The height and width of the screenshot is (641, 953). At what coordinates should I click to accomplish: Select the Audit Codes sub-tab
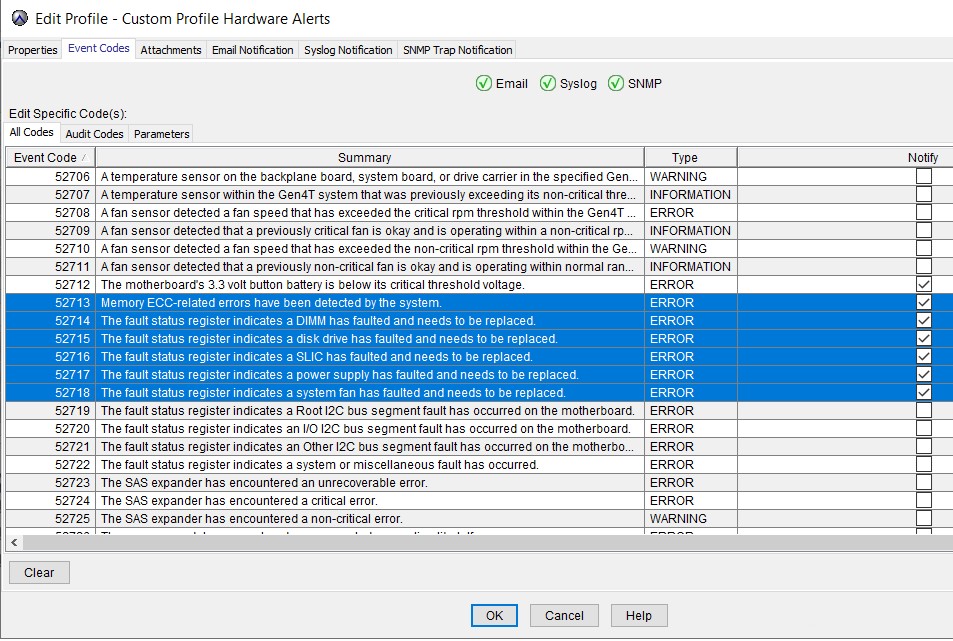click(x=94, y=134)
